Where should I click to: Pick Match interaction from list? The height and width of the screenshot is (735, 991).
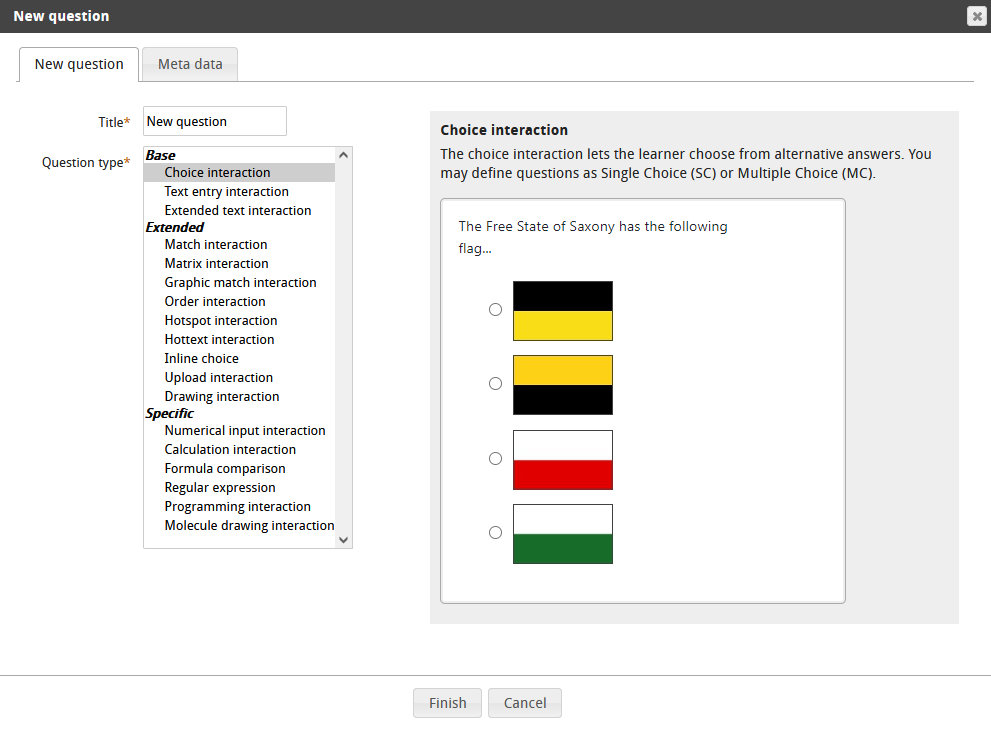pos(240,245)
